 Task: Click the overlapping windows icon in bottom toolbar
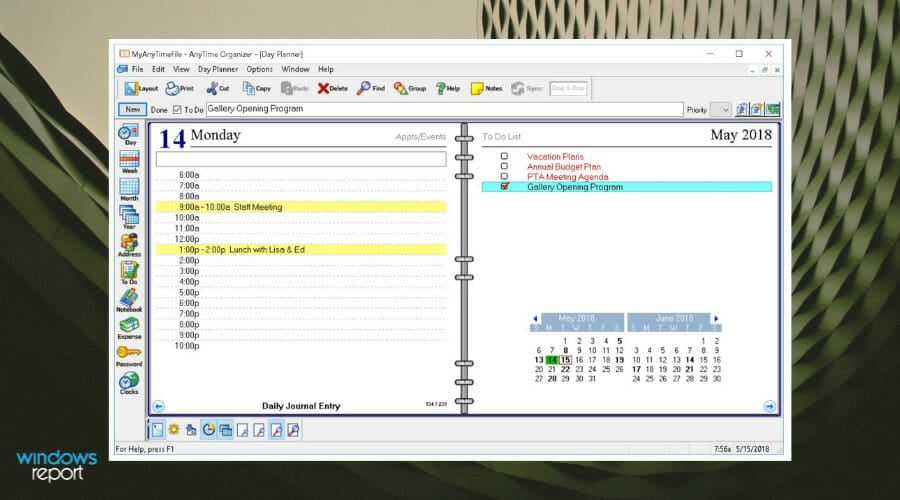226,429
